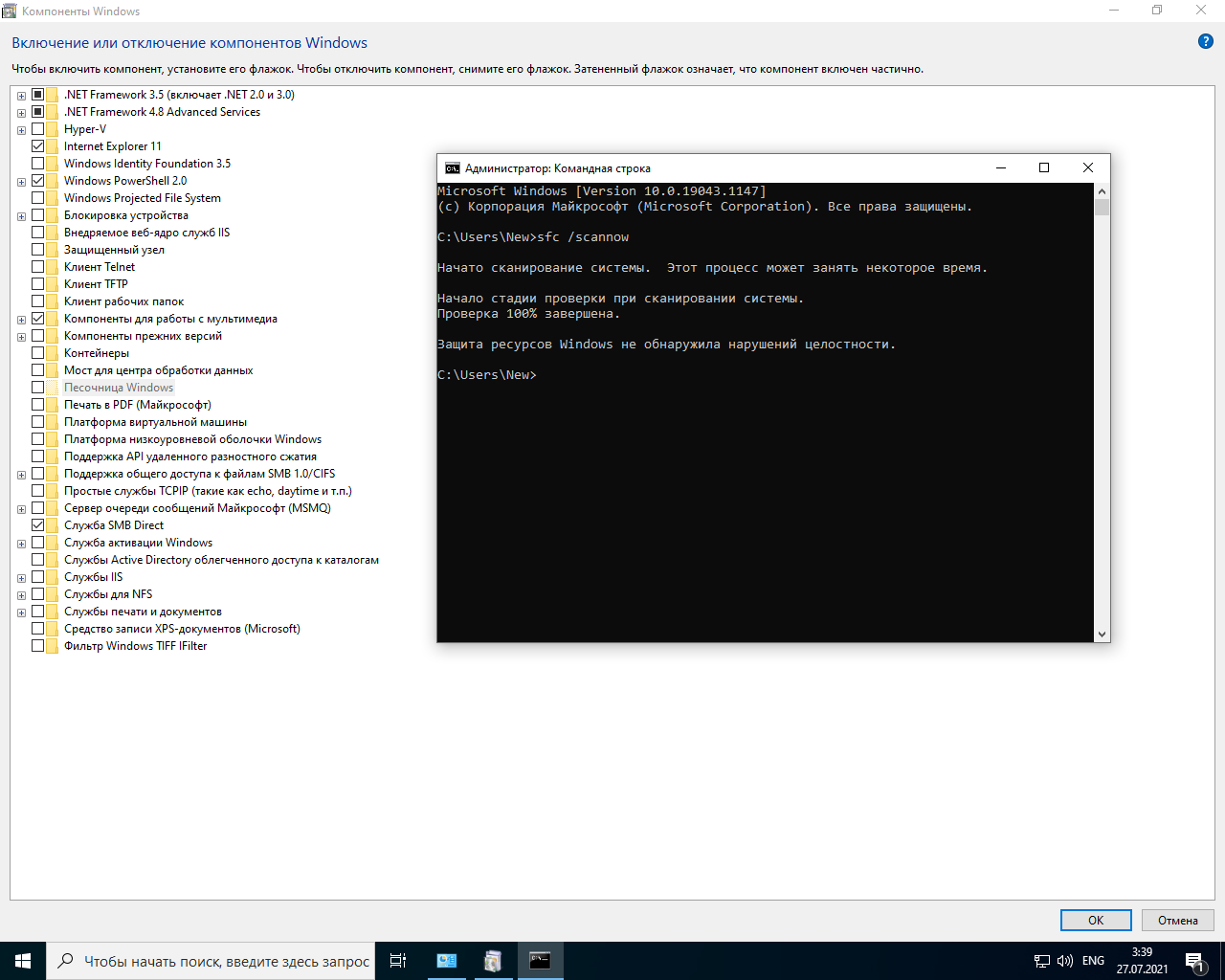Enable the Hyper-V checkbox
The image size is (1225, 980).
pyautogui.click(x=38, y=129)
